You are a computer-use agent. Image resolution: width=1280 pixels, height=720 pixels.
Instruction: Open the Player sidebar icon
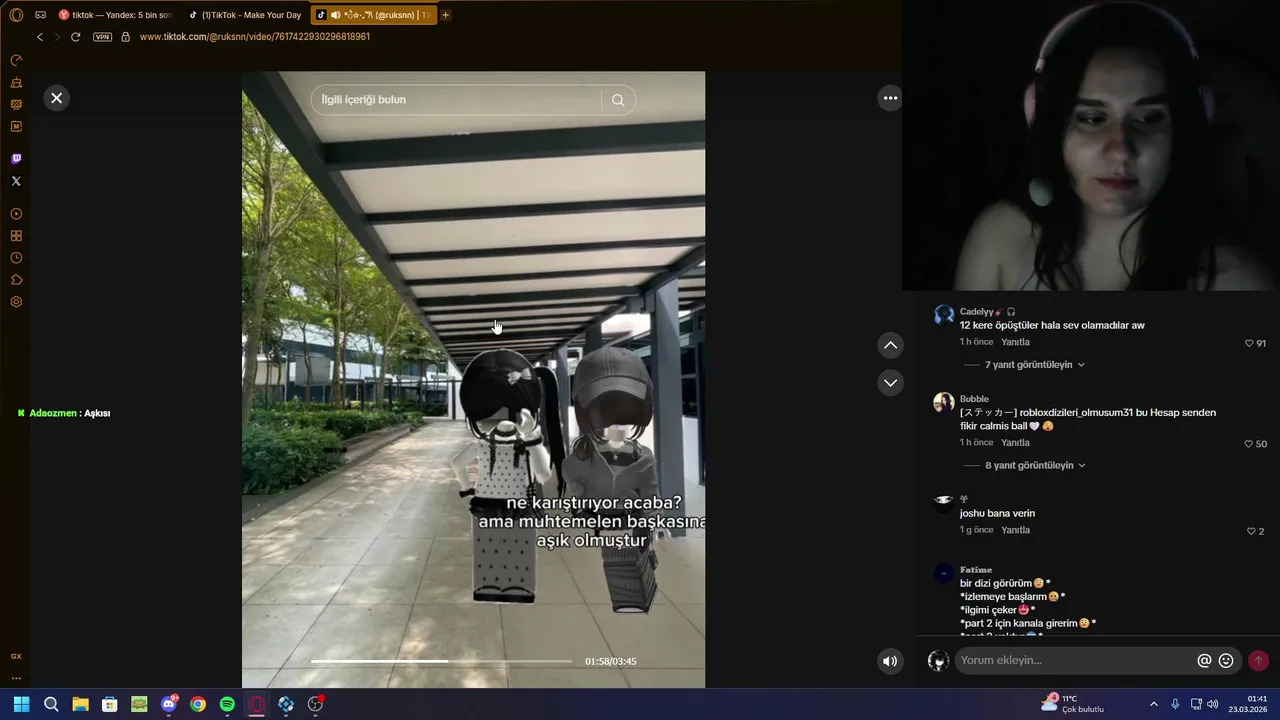16,214
